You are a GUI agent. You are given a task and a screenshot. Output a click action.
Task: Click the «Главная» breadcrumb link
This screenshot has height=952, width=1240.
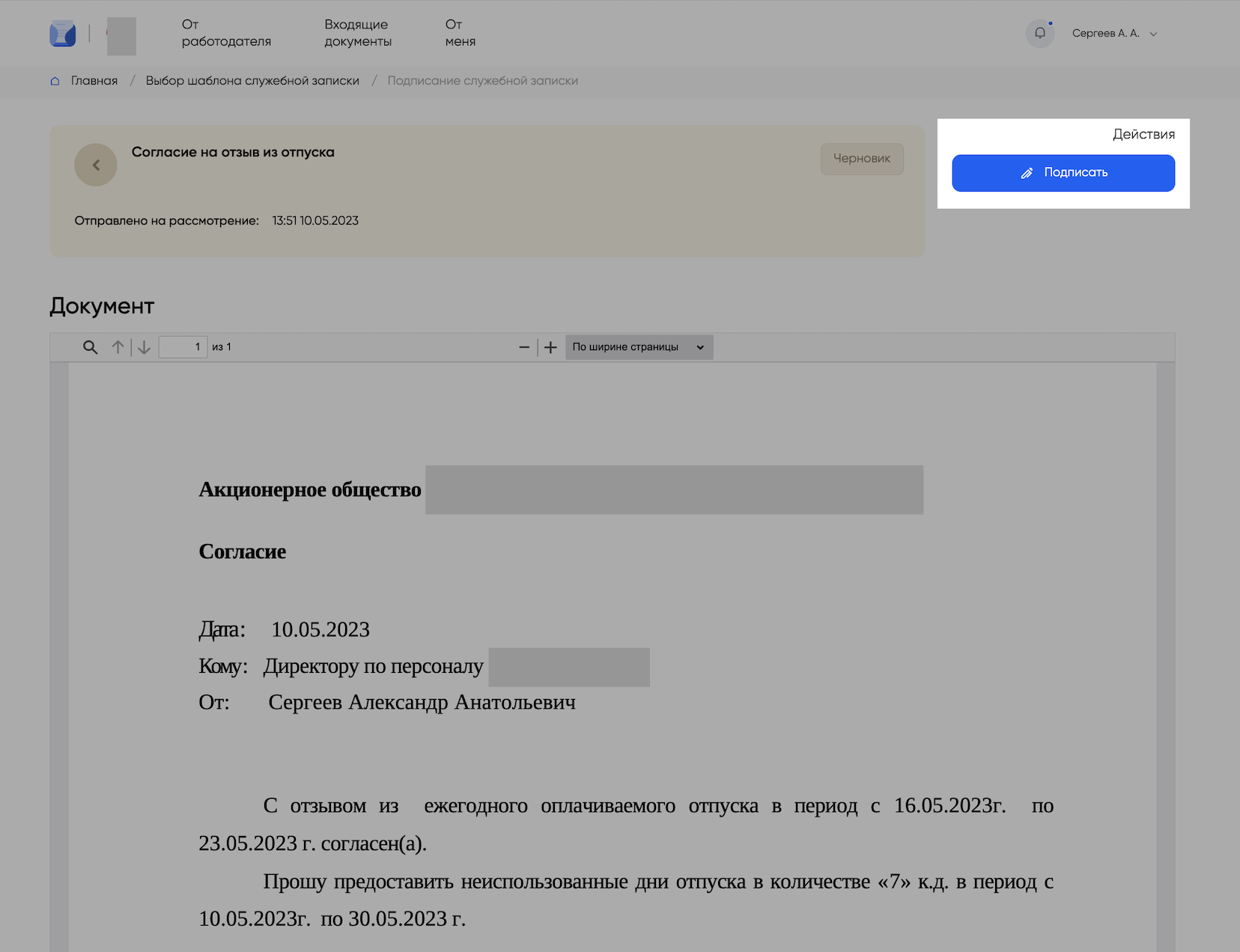click(94, 81)
